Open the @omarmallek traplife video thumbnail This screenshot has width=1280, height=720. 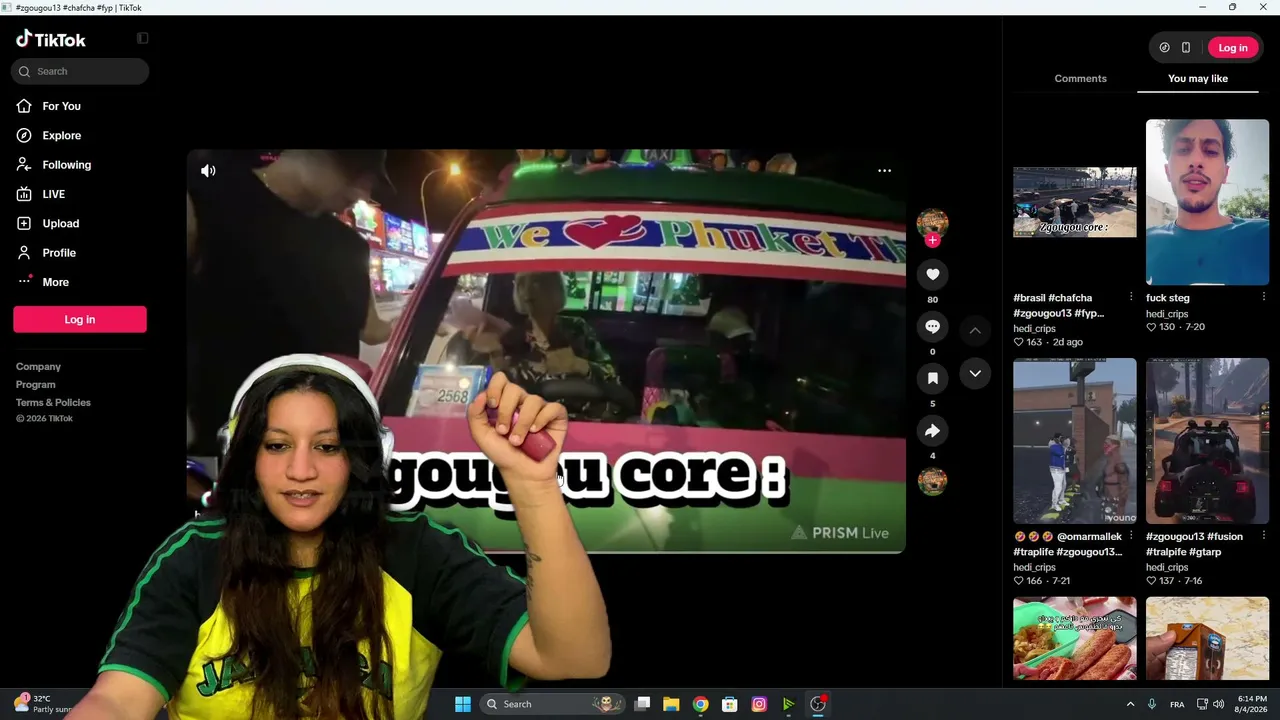[x=1075, y=441]
